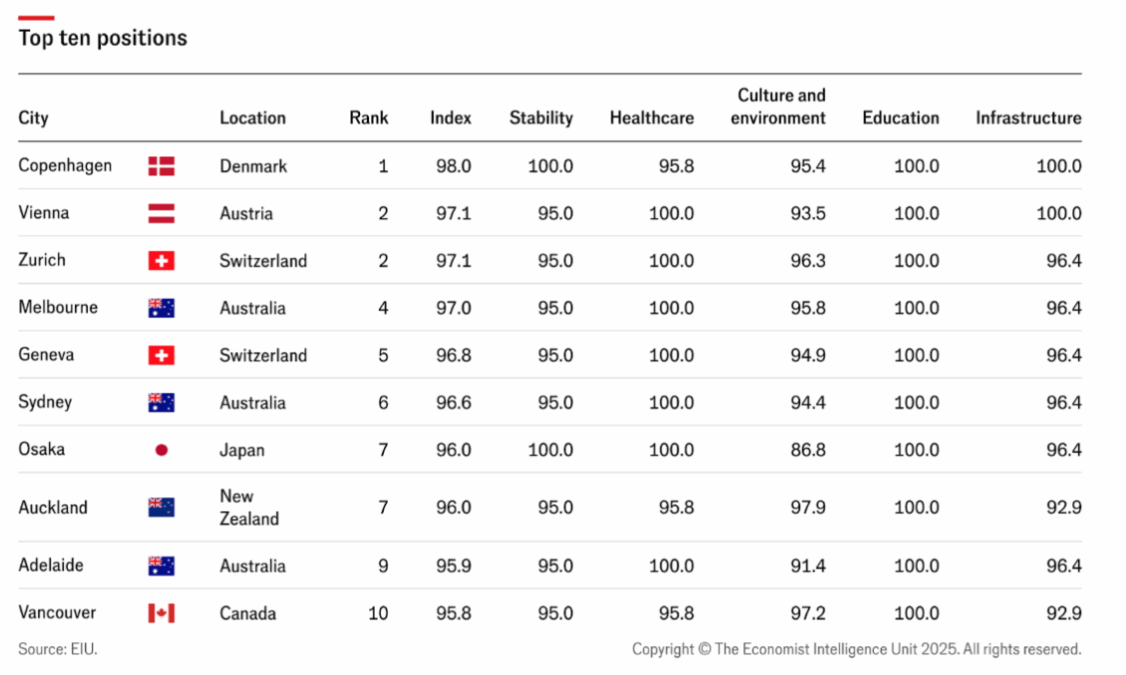Click the Austria flag beside Vienna
The height and width of the screenshot is (675, 1126).
pos(161,213)
